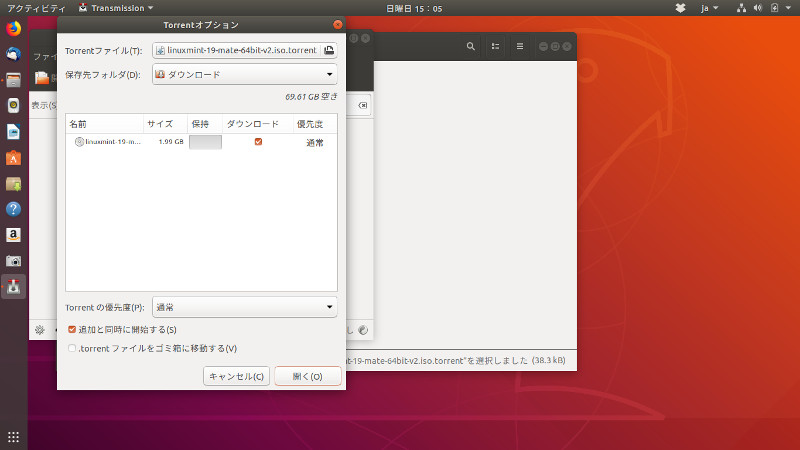Close the Torrent options dialog
This screenshot has width=800, height=450.
coord(338,24)
